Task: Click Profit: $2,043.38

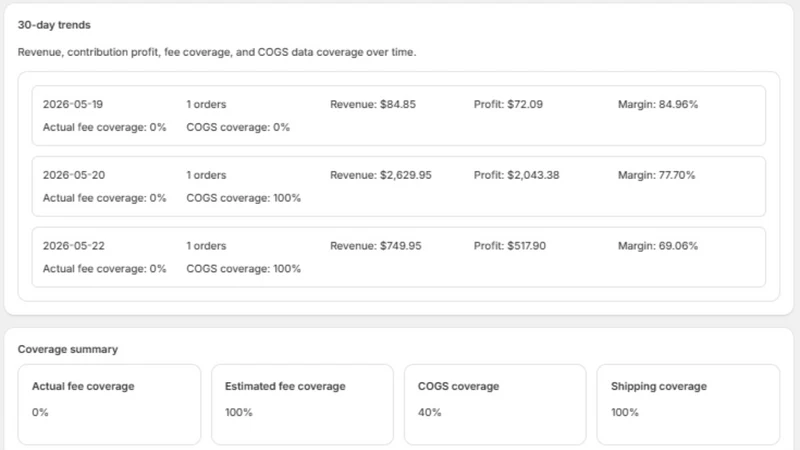Action: tap(516, 175)
